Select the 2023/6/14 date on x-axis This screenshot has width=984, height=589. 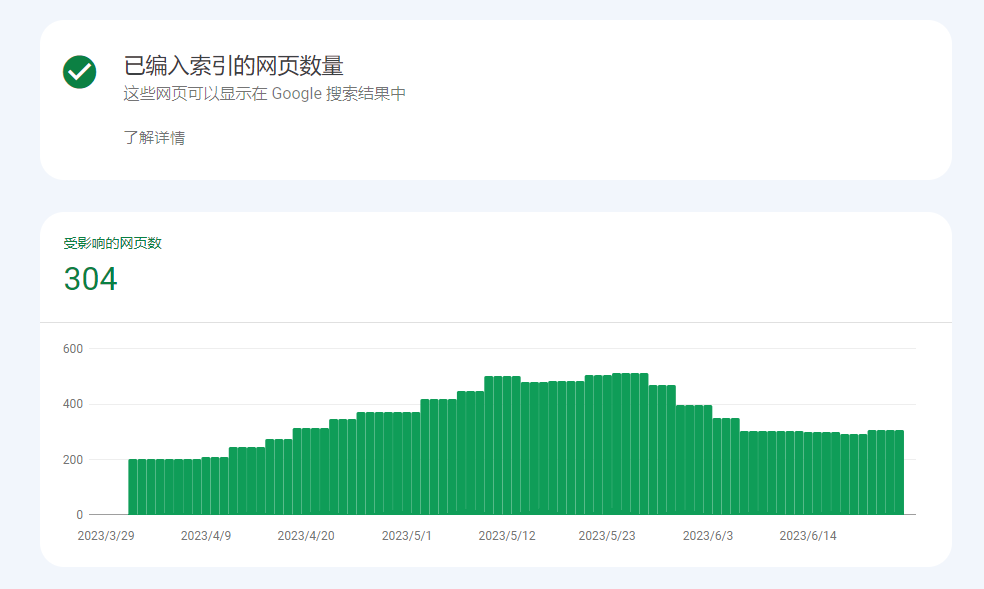[x=808, y=536]
